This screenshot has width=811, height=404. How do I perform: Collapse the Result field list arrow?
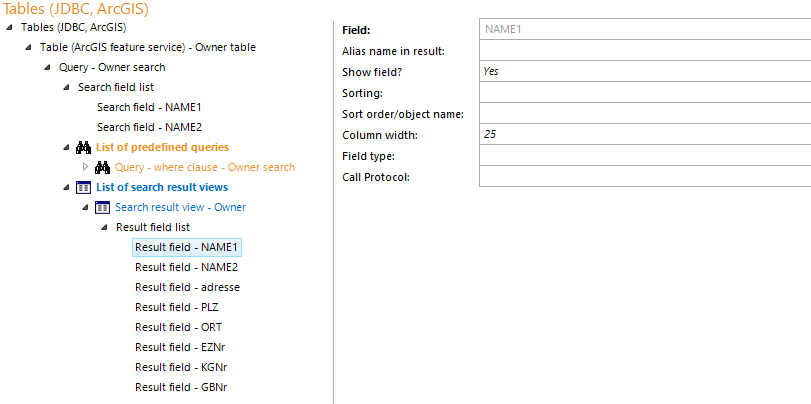[104, 228]
